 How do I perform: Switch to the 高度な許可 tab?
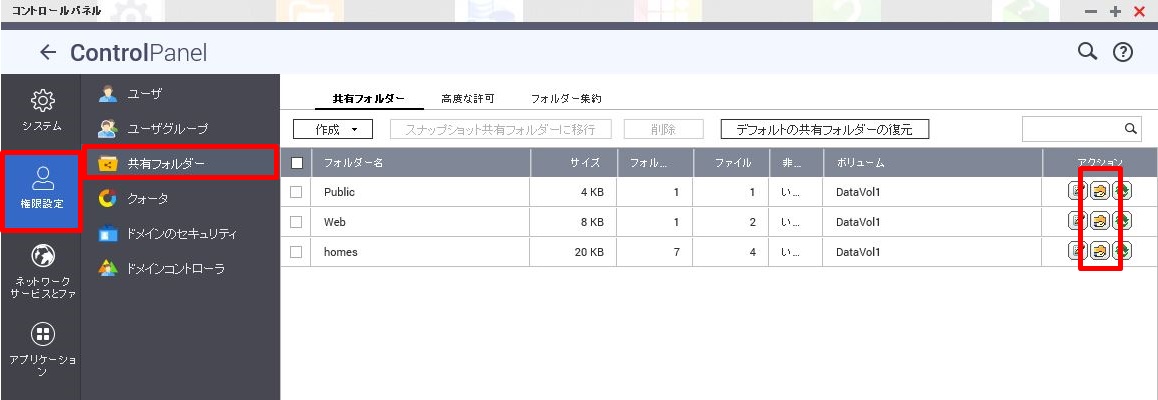pyautogui.click(x=467, y=98)
